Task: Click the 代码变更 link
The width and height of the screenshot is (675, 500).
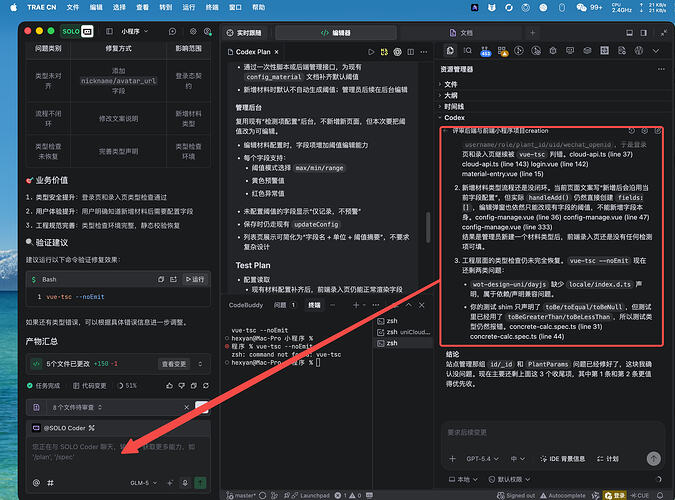Action: click(x=90, y=385)
